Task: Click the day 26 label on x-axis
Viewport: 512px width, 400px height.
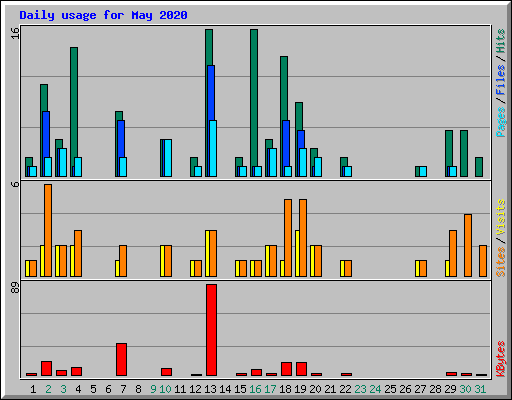Action: 405,389
